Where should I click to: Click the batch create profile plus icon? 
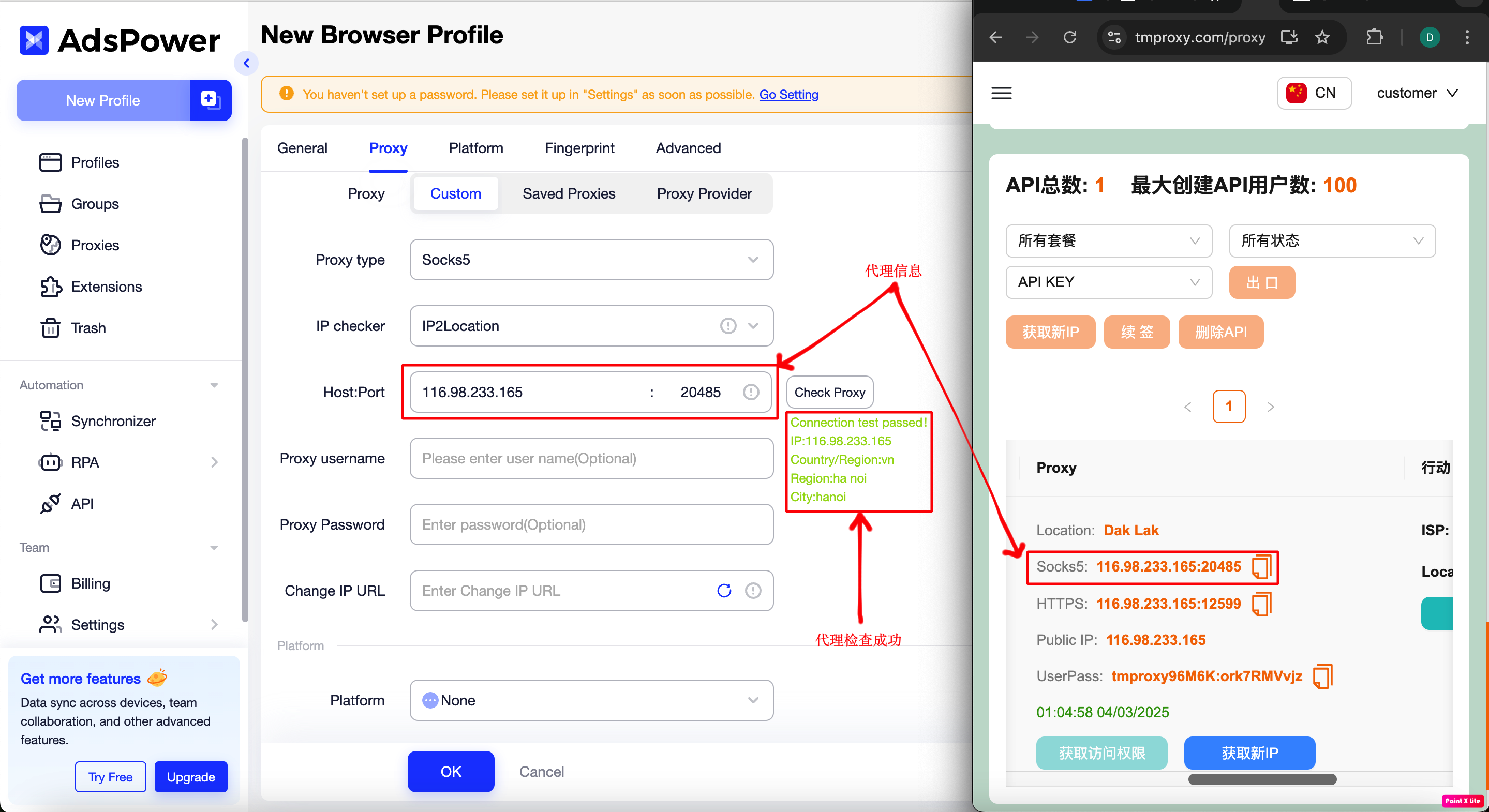point(211,100)
